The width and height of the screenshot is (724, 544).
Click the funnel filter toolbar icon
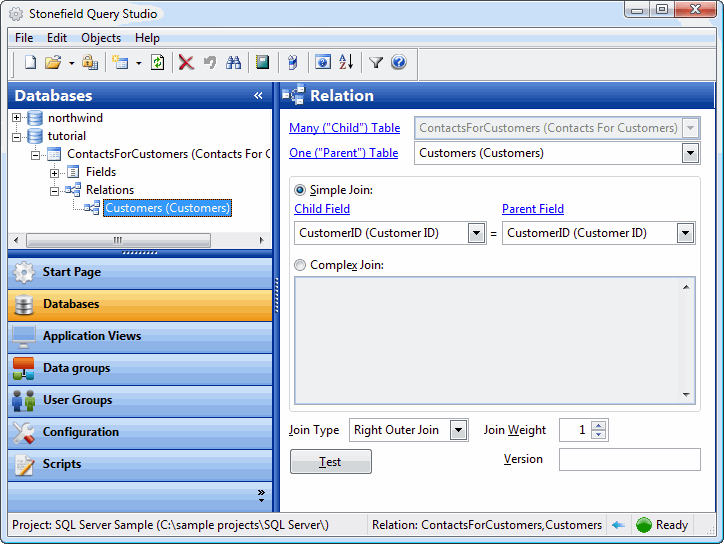[x=376, y=63]
